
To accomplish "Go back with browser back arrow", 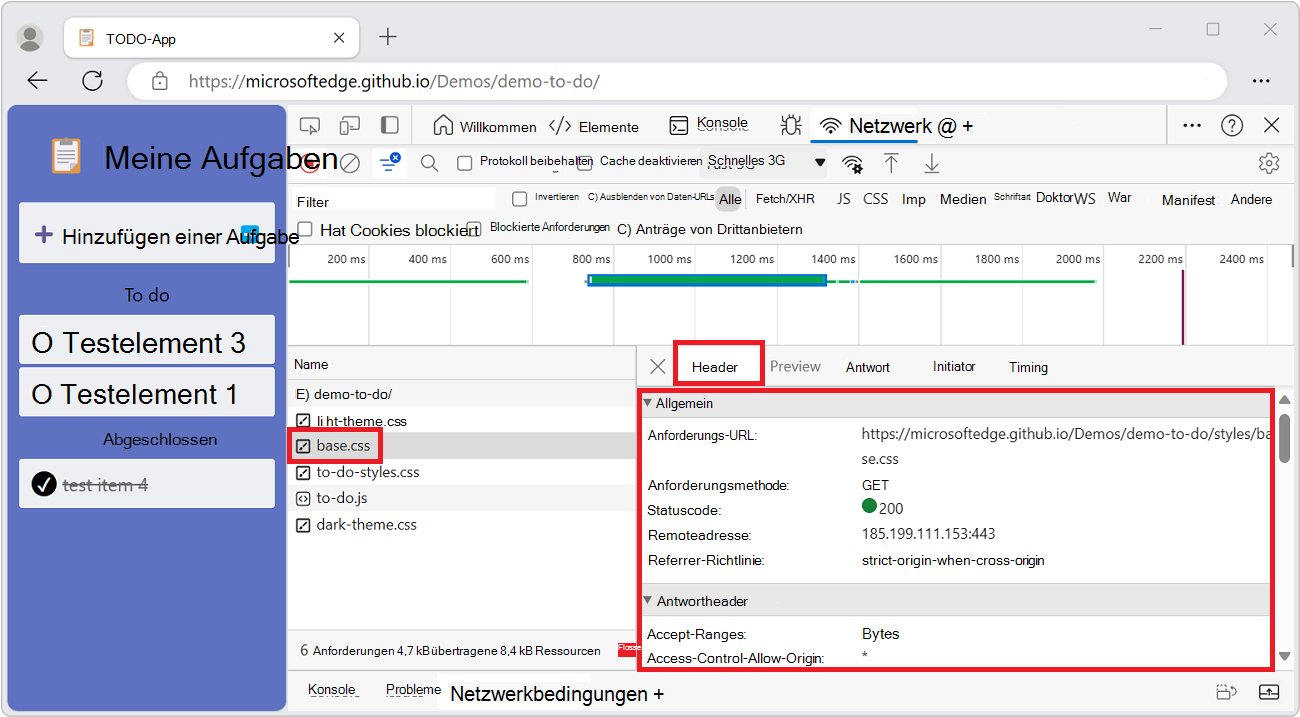I will (x=38, y=81).
